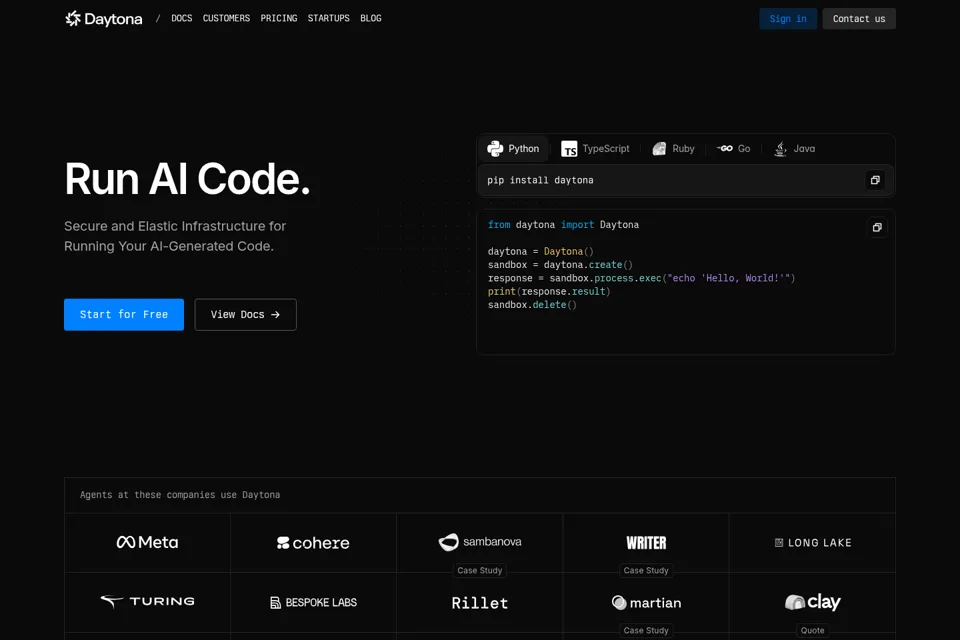The height and width of the screenshot is (640, 960).
Task: Select the Python code tab
Action: pyautogui.click(x=513, y=149)
